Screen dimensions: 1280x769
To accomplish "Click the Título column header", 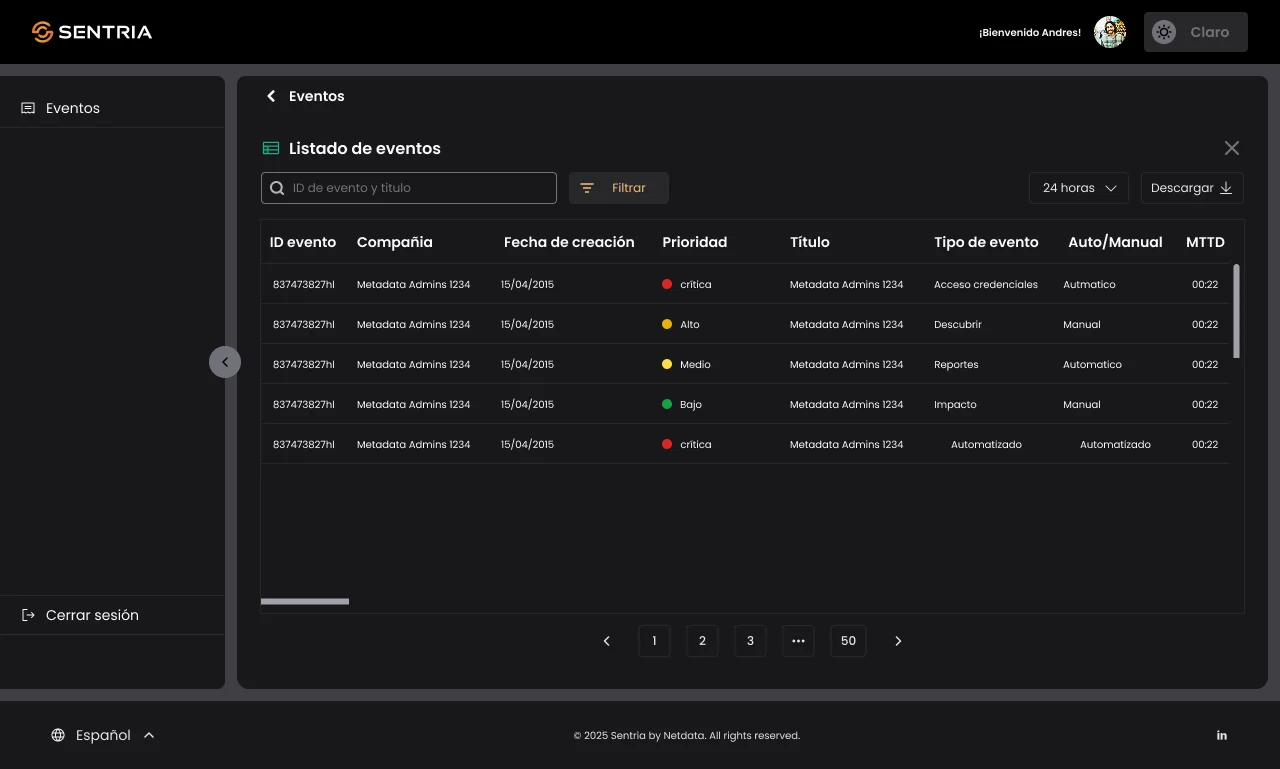I will 810,242.
